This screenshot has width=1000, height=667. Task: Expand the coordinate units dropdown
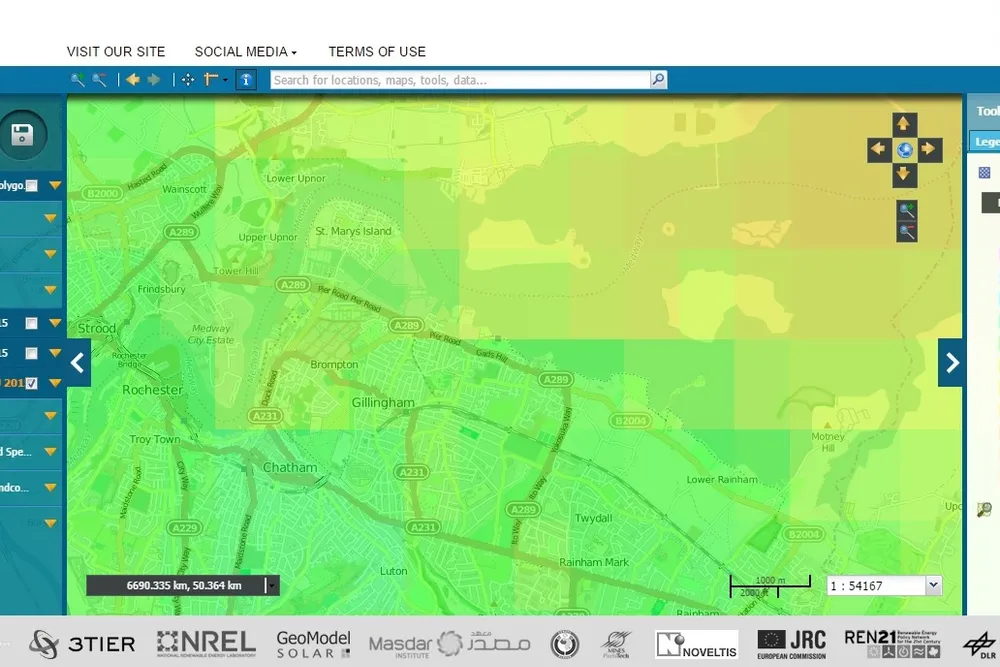pos(271,586)
